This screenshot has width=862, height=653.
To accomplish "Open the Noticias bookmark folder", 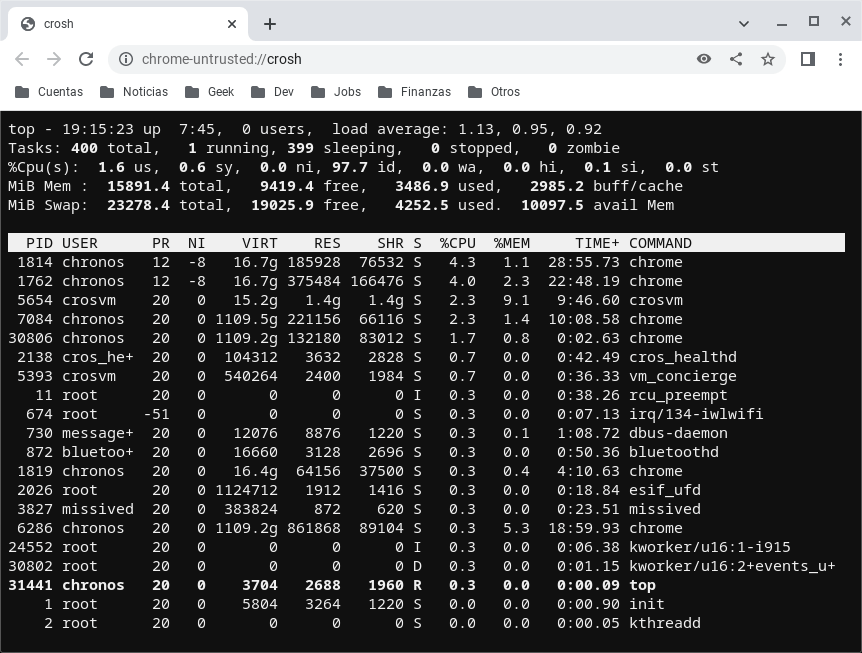I will (x=135, y=92).
